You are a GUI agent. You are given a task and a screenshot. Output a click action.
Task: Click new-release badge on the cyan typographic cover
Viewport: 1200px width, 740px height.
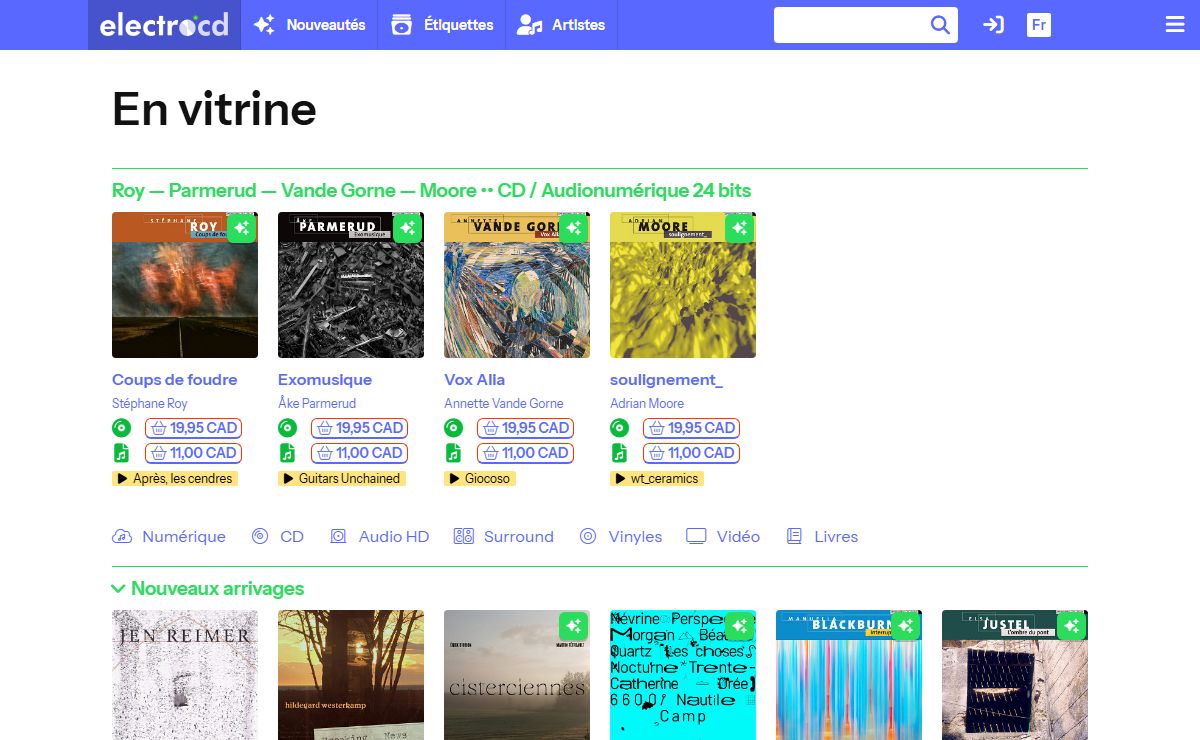pyautogui.click(x=739, y=626)
